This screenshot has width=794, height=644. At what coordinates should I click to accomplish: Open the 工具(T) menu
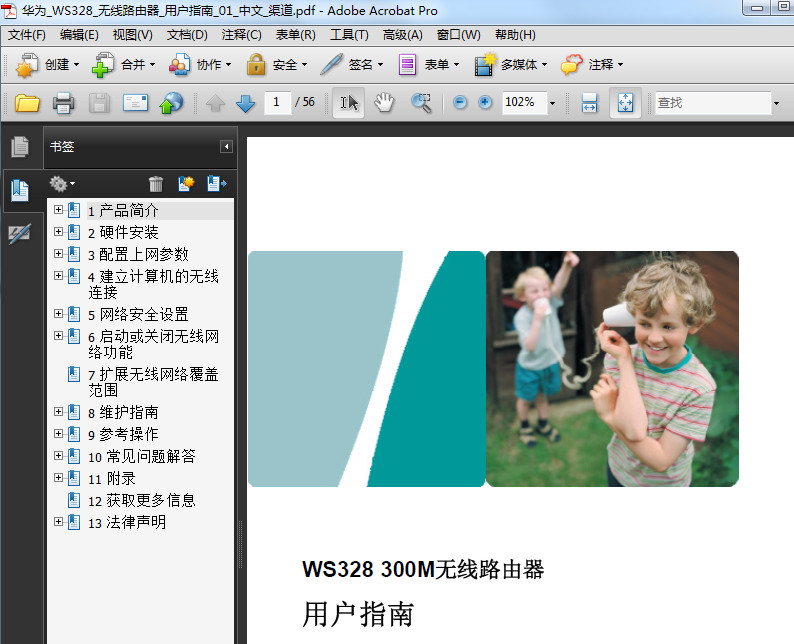[349, 35]
